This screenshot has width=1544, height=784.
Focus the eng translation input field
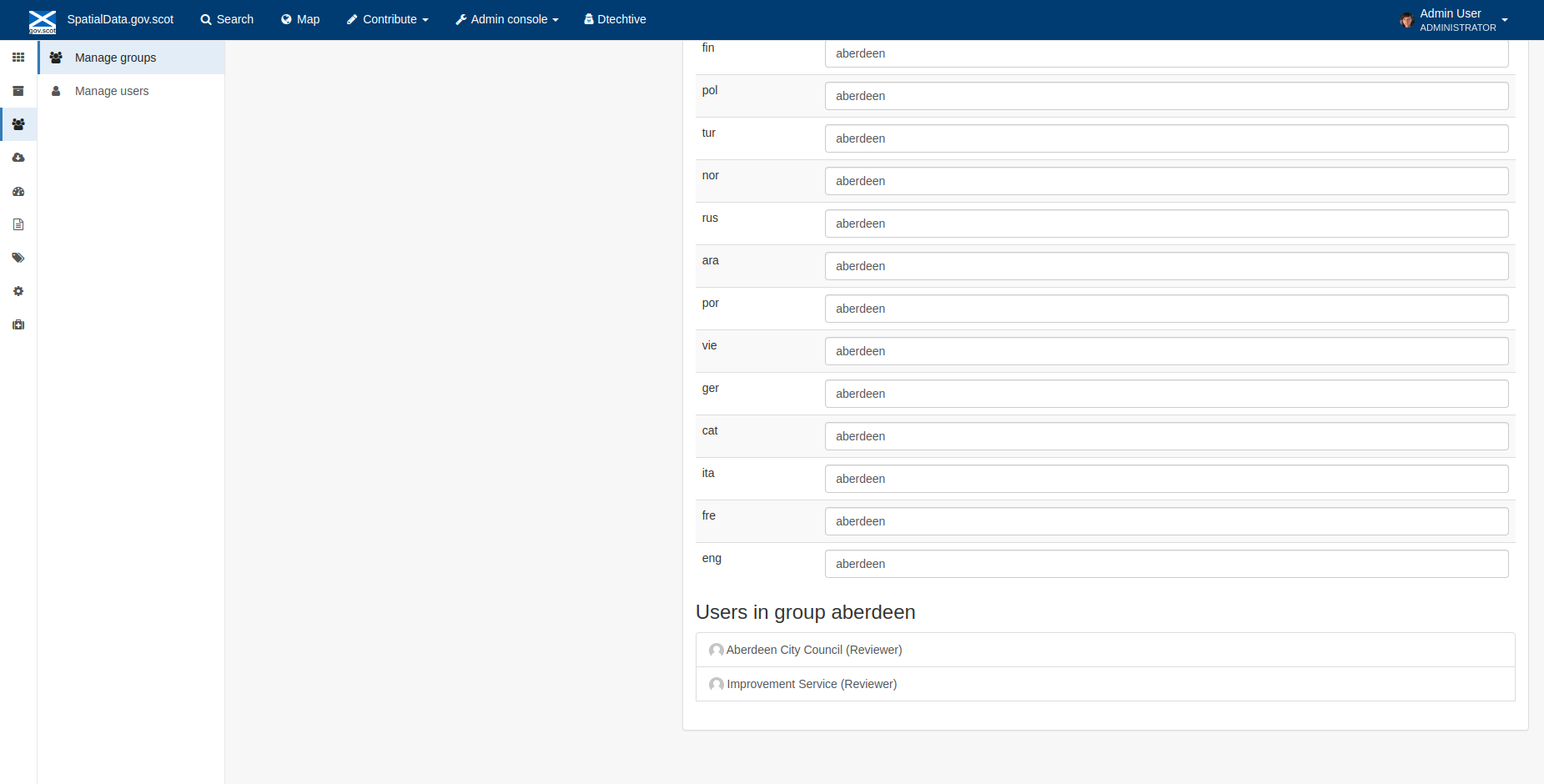(1166, 564)
